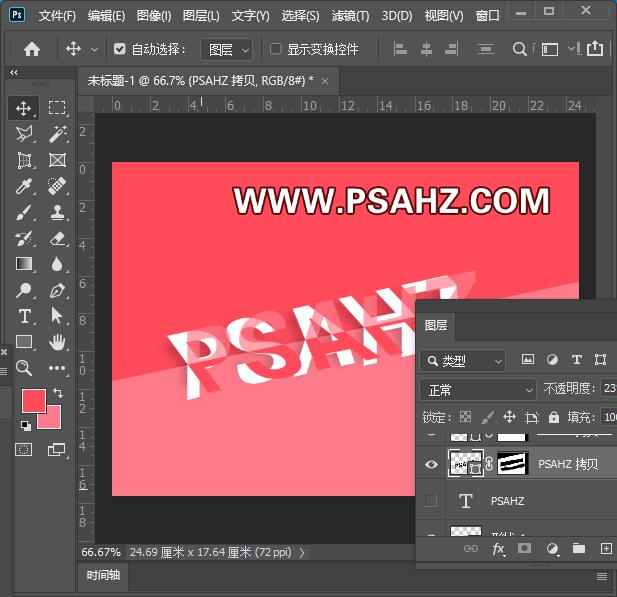This screenshot has height=597, width=617.
Task: Toggle pixel layer filter in Layers panel
Action: click(x=528, y=359)
